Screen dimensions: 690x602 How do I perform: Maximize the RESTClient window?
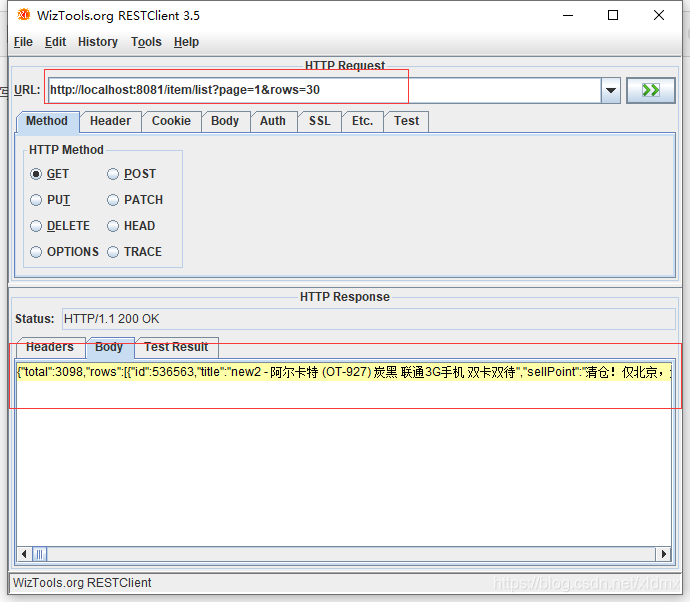coord(613,15)
